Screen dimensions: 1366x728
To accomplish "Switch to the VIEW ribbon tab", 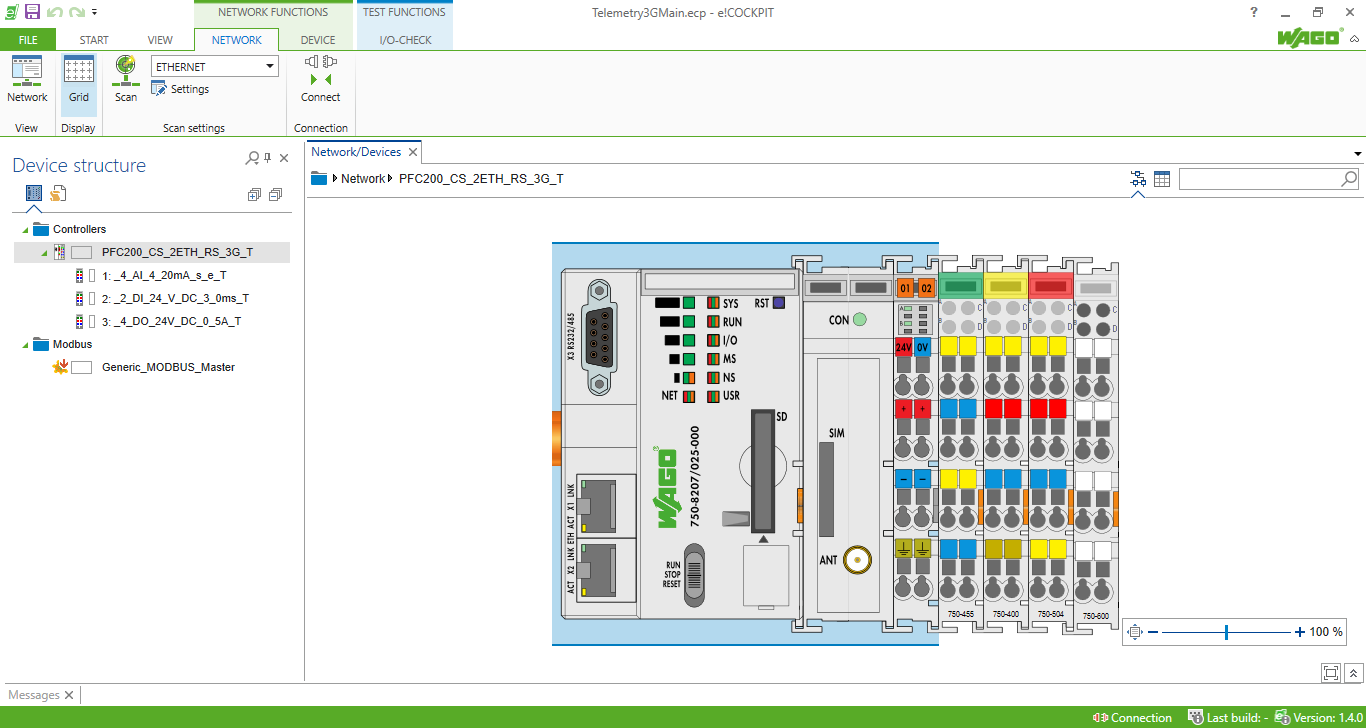I will pos(160,40).
